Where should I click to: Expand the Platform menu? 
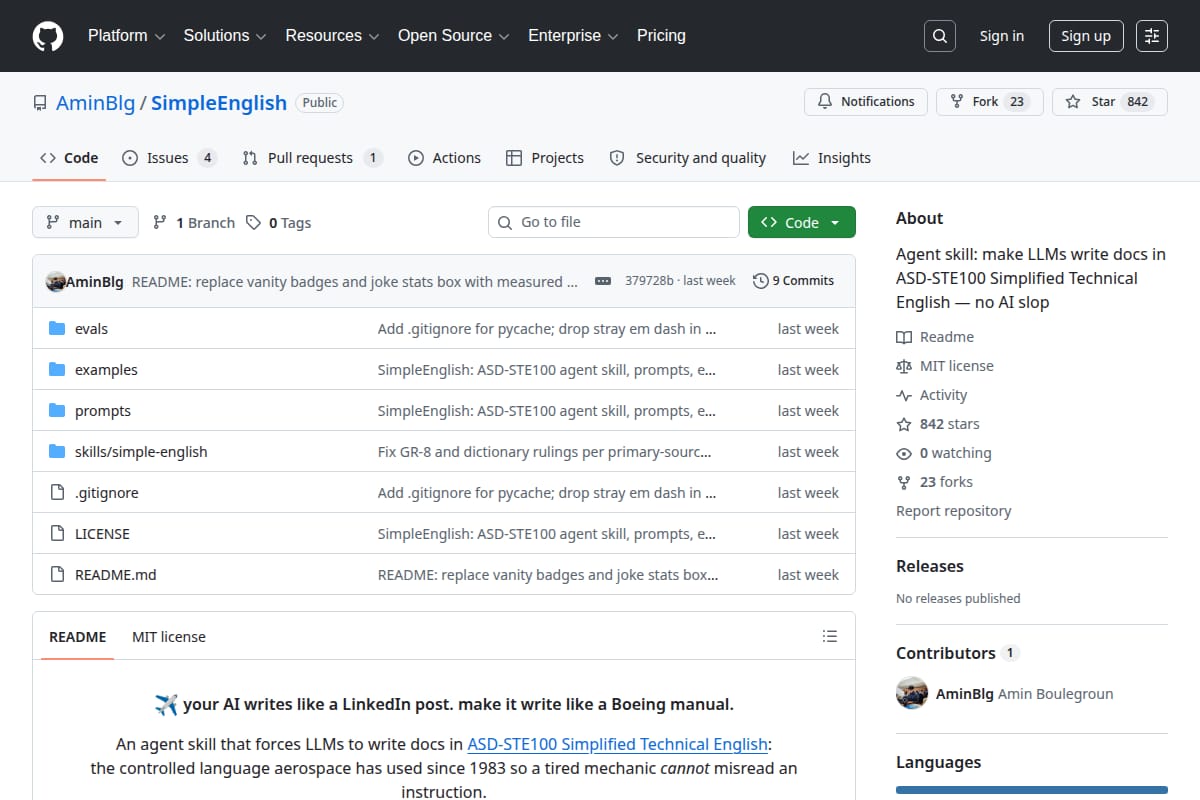pos(126,35)
